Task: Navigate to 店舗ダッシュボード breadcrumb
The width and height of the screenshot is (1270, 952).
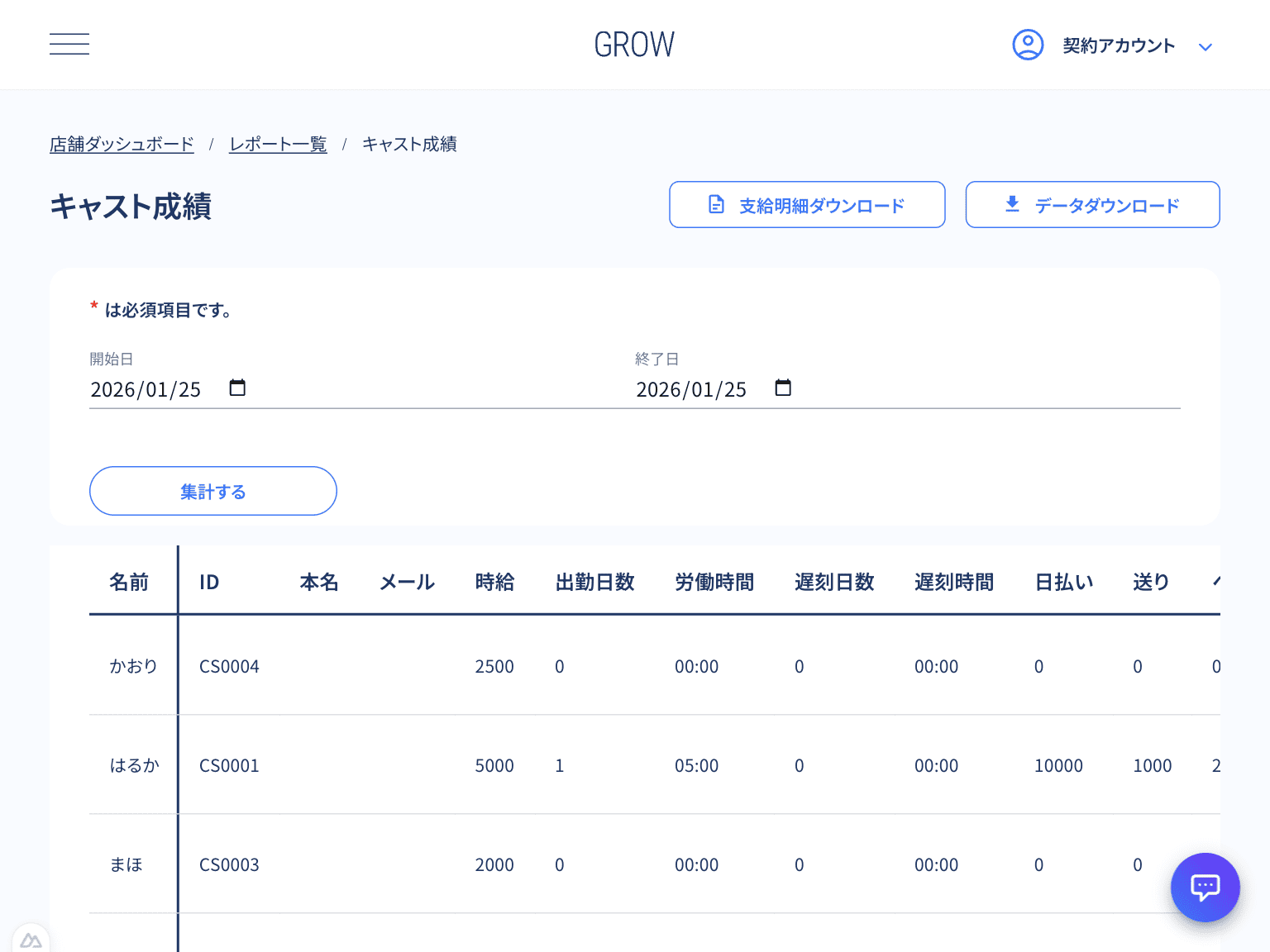Action: pyautogui.click(x=122, y=143)
